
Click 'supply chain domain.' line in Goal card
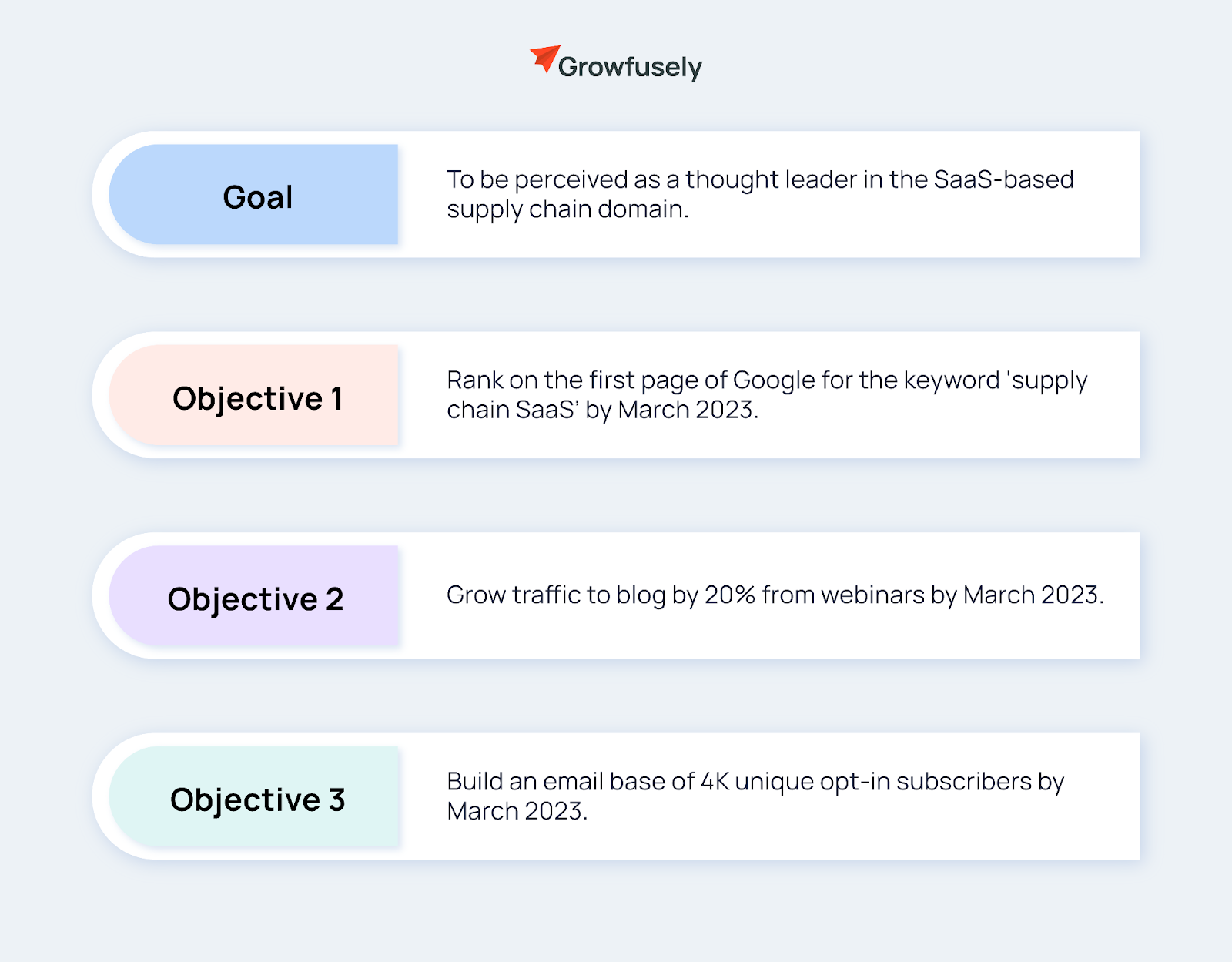(x=567, y=209)
